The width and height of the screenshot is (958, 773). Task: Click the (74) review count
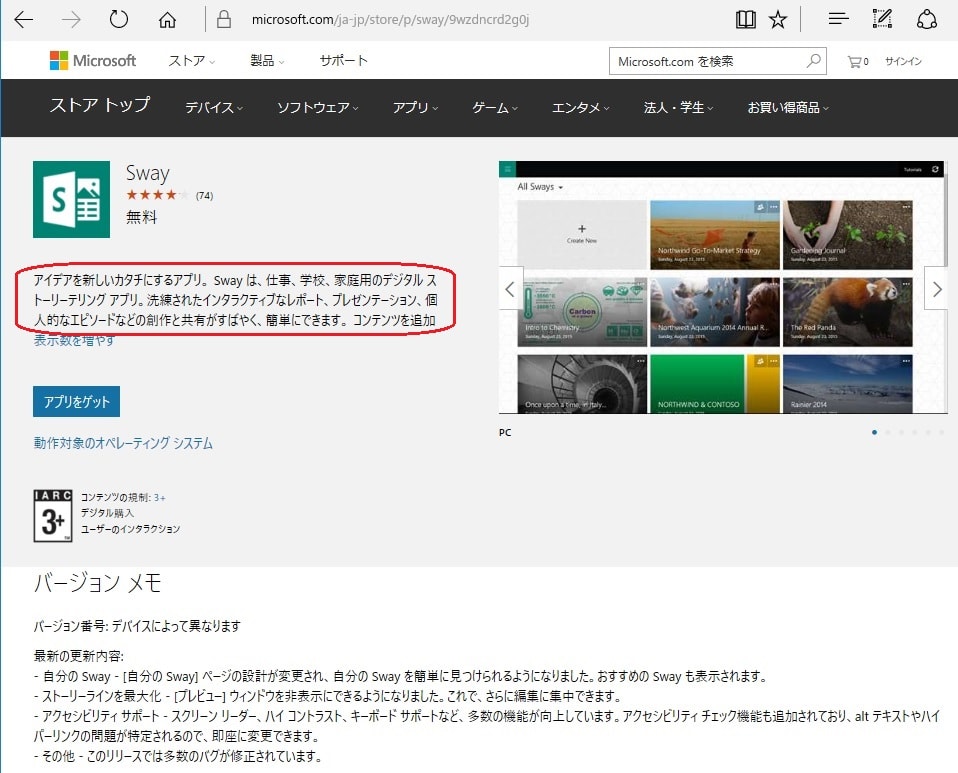click(x=205, y=196)
